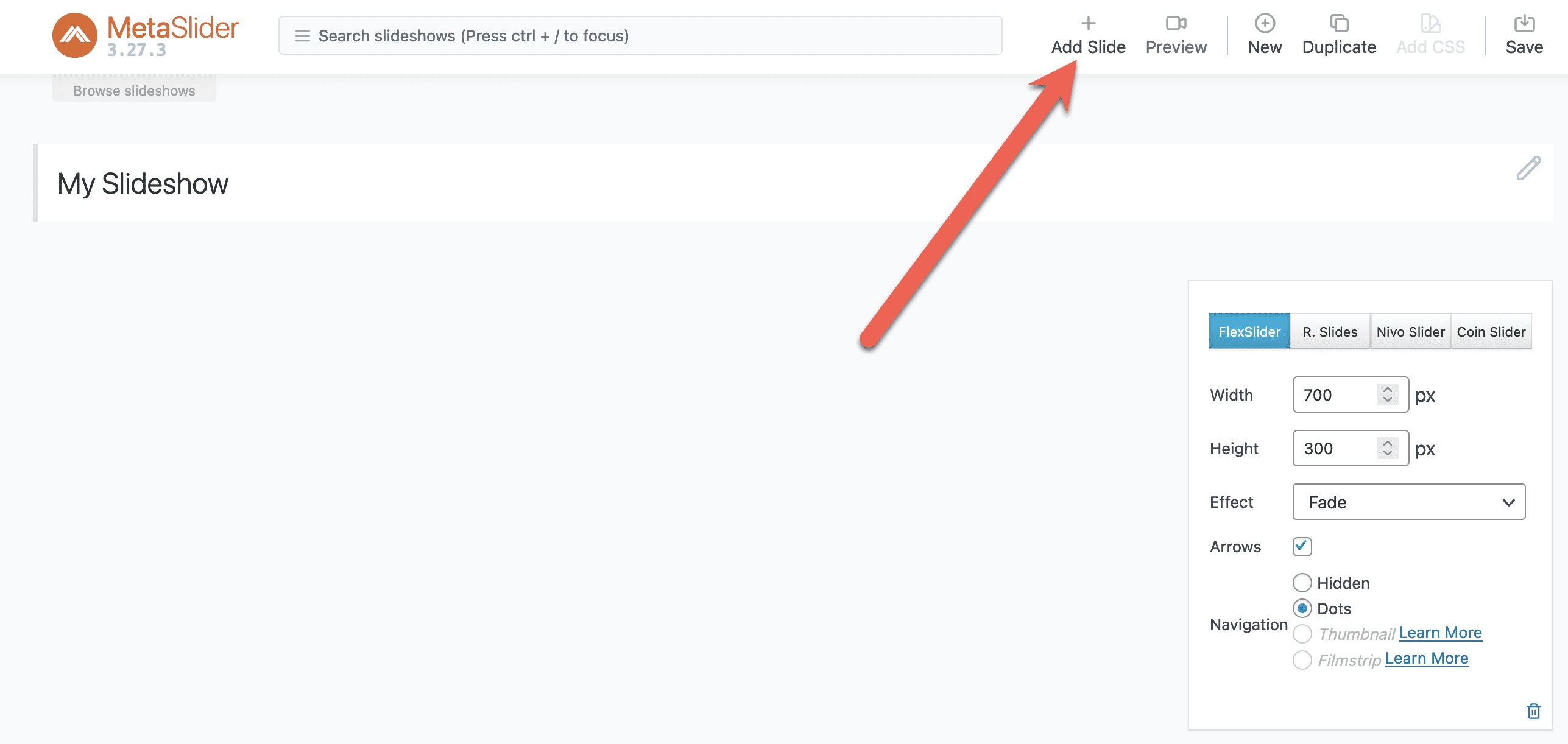Open Browse slideshows

pos(134,91)
